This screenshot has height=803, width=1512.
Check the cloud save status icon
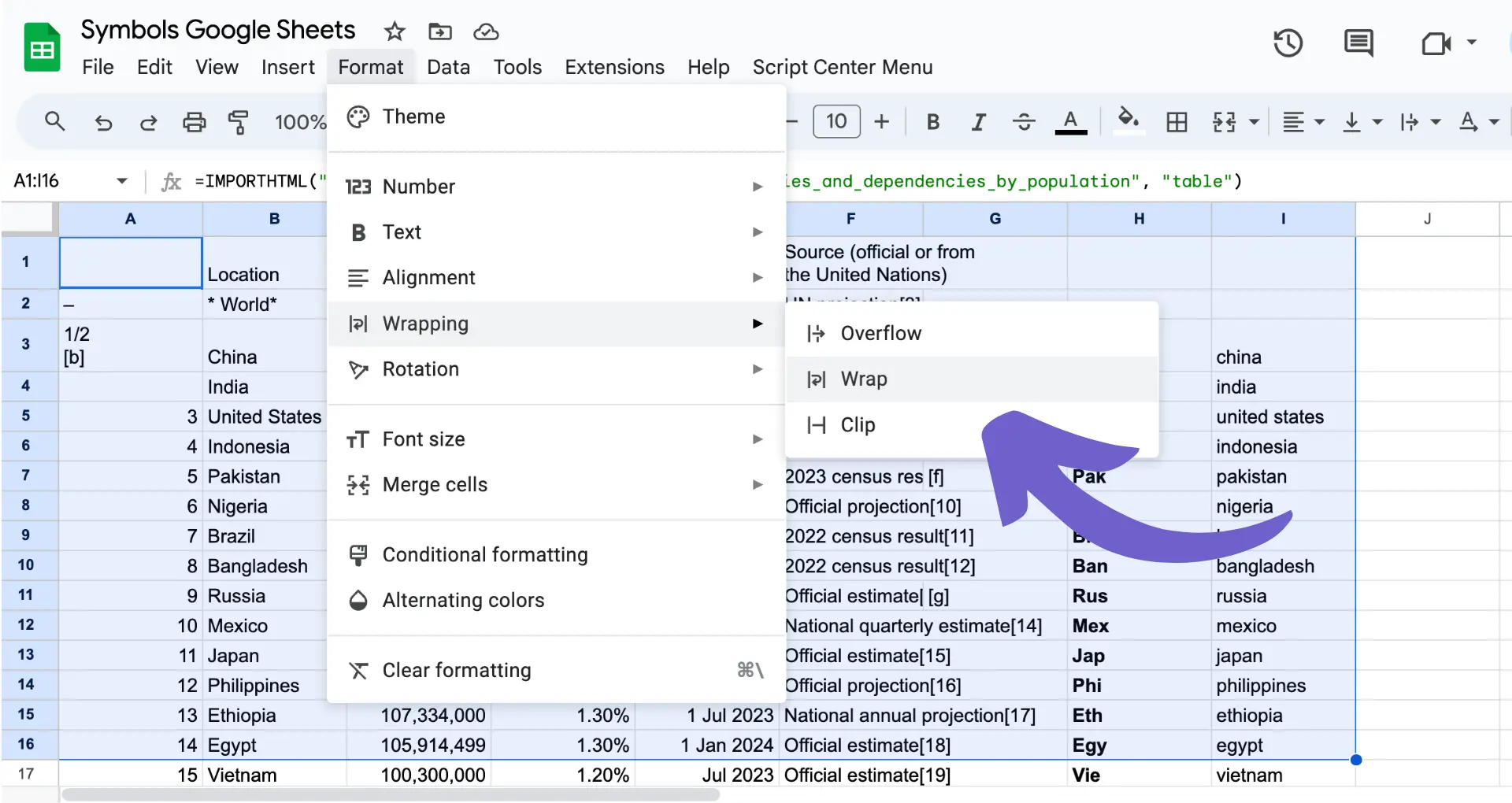click(x=486, y=31)
